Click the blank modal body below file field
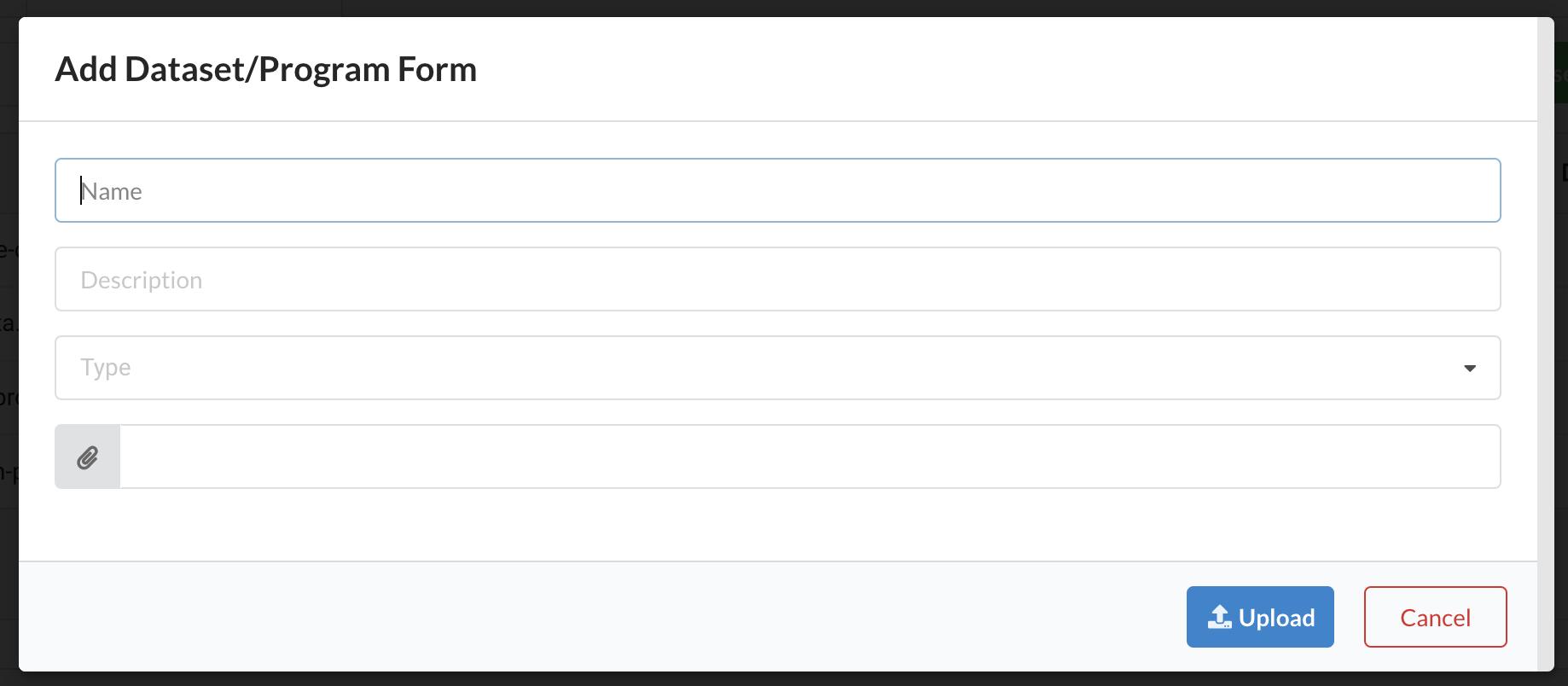Screen dimensions: 1568x686 (768, 525)
